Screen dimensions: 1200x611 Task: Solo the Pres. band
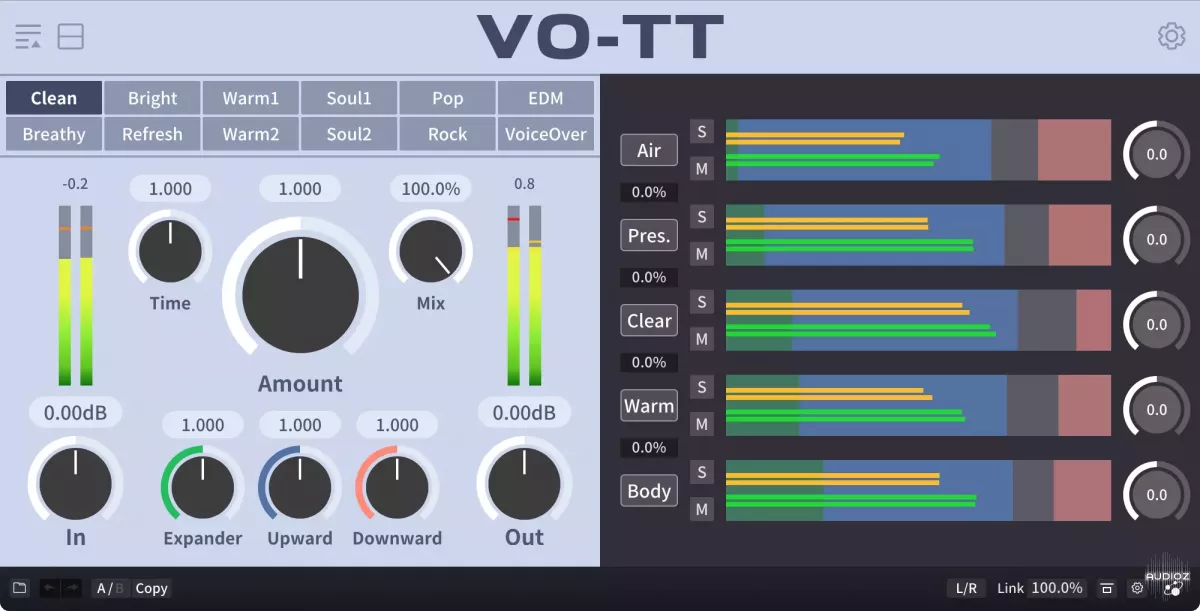click(x=702, y=216)
